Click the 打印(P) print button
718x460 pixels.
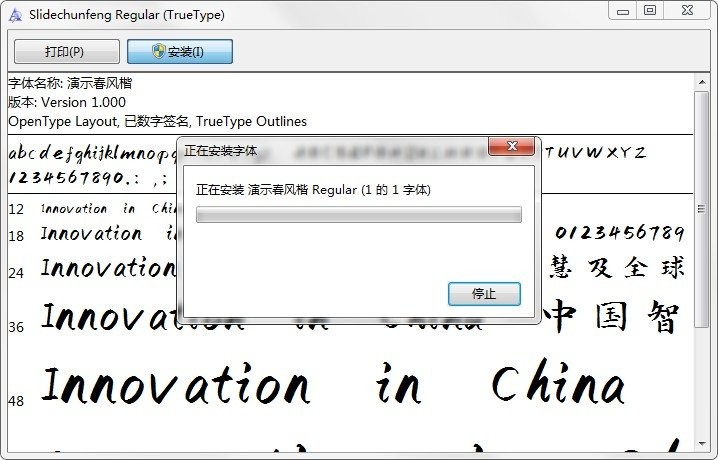[67, 51]
